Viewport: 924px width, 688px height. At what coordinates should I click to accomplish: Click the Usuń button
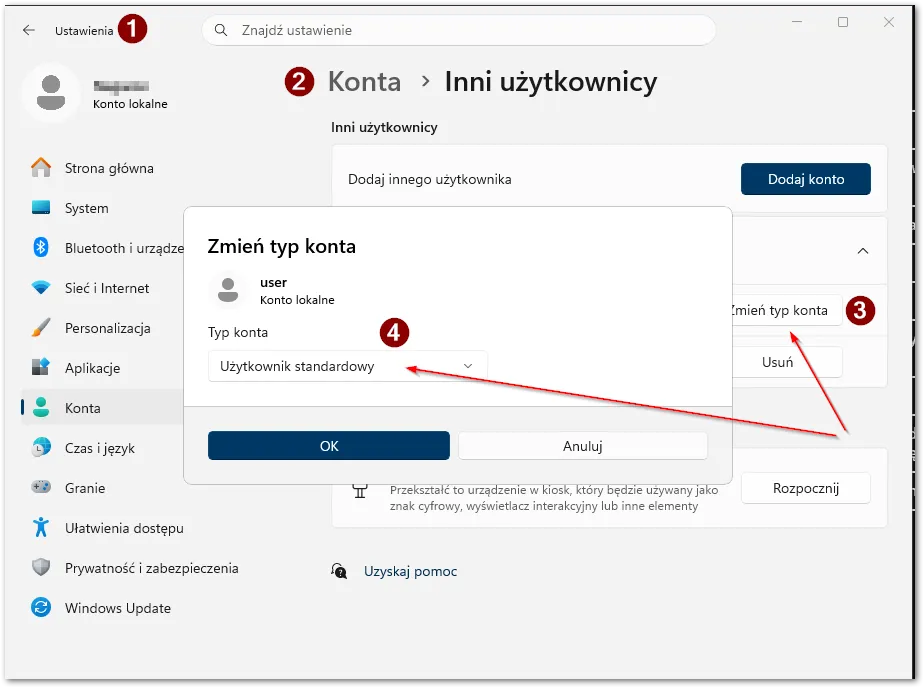coord(786,362)
